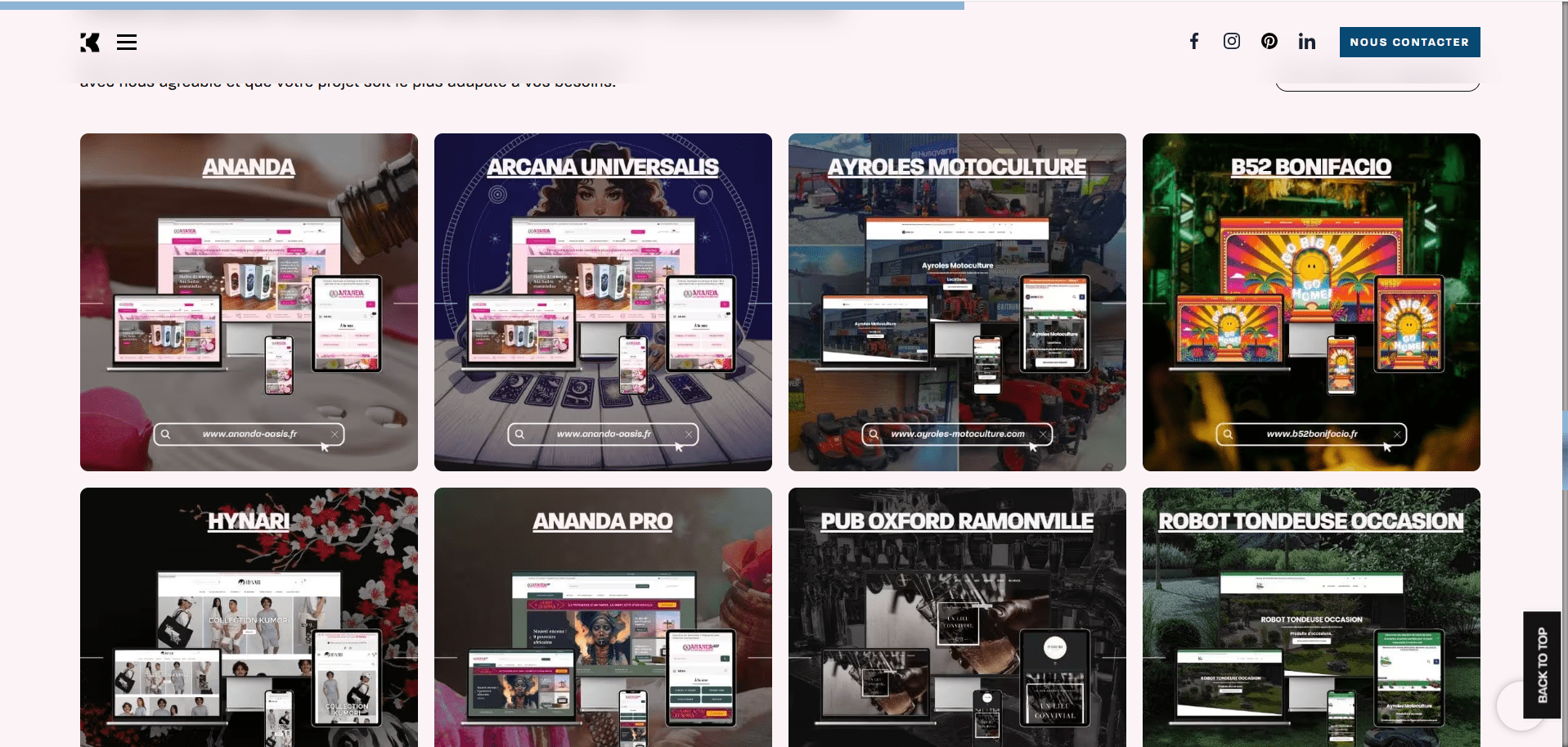
Task: Click the LinkedIn icon
Action: tap(1307, 42)
